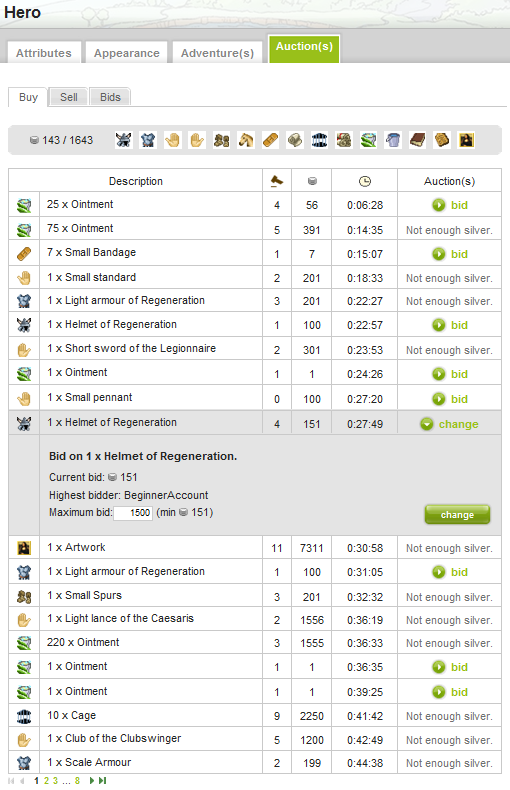Collapse the Helmet of Regeneration bid panel

(450, 424)
